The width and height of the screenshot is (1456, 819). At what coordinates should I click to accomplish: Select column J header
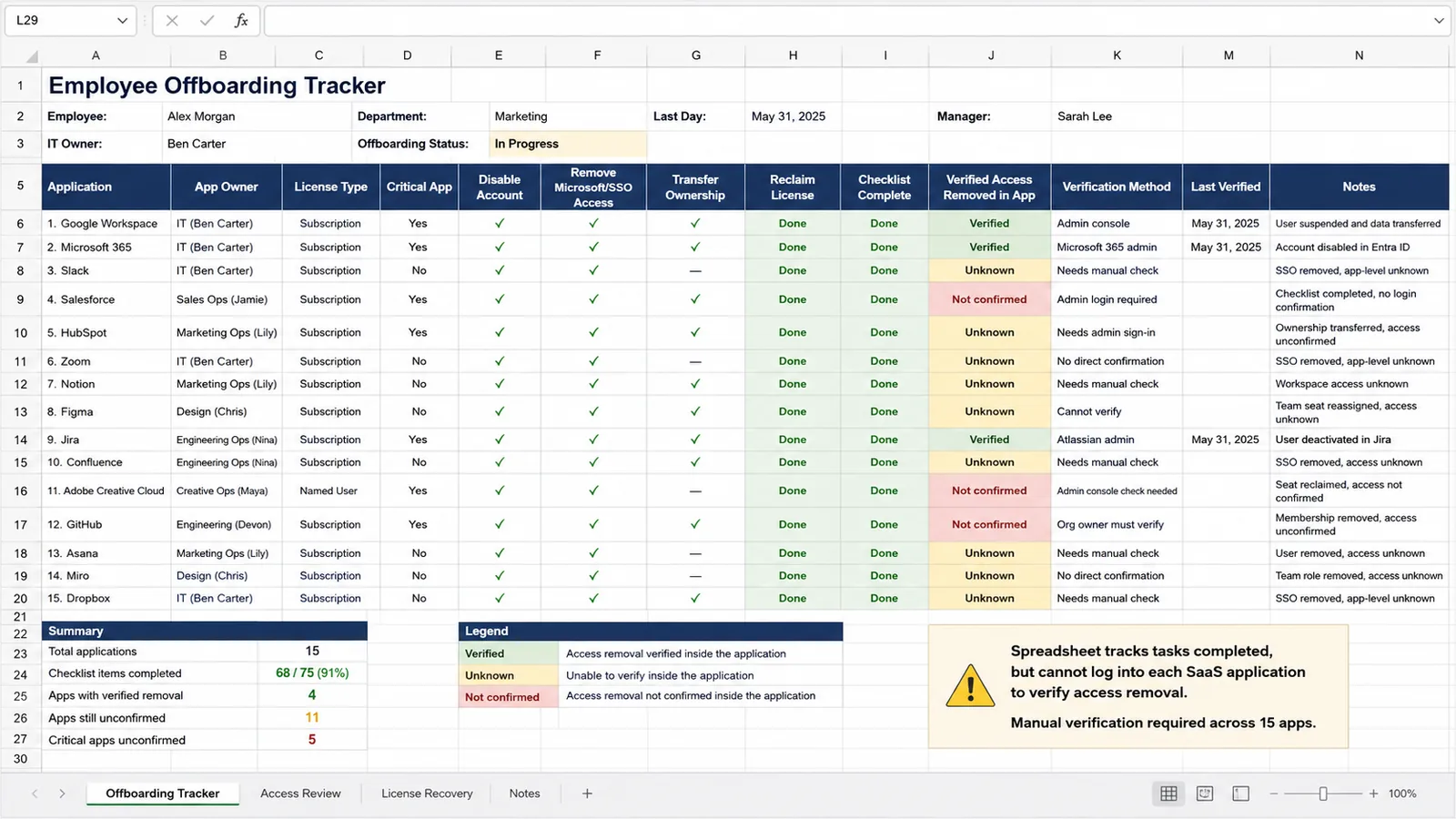[990, 56]
